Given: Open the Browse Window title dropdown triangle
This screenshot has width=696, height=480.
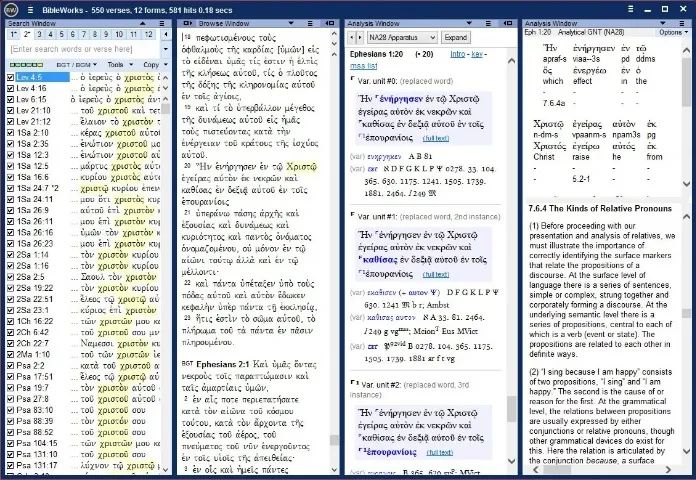Looking at the screenshot, I should pos(291,23).
